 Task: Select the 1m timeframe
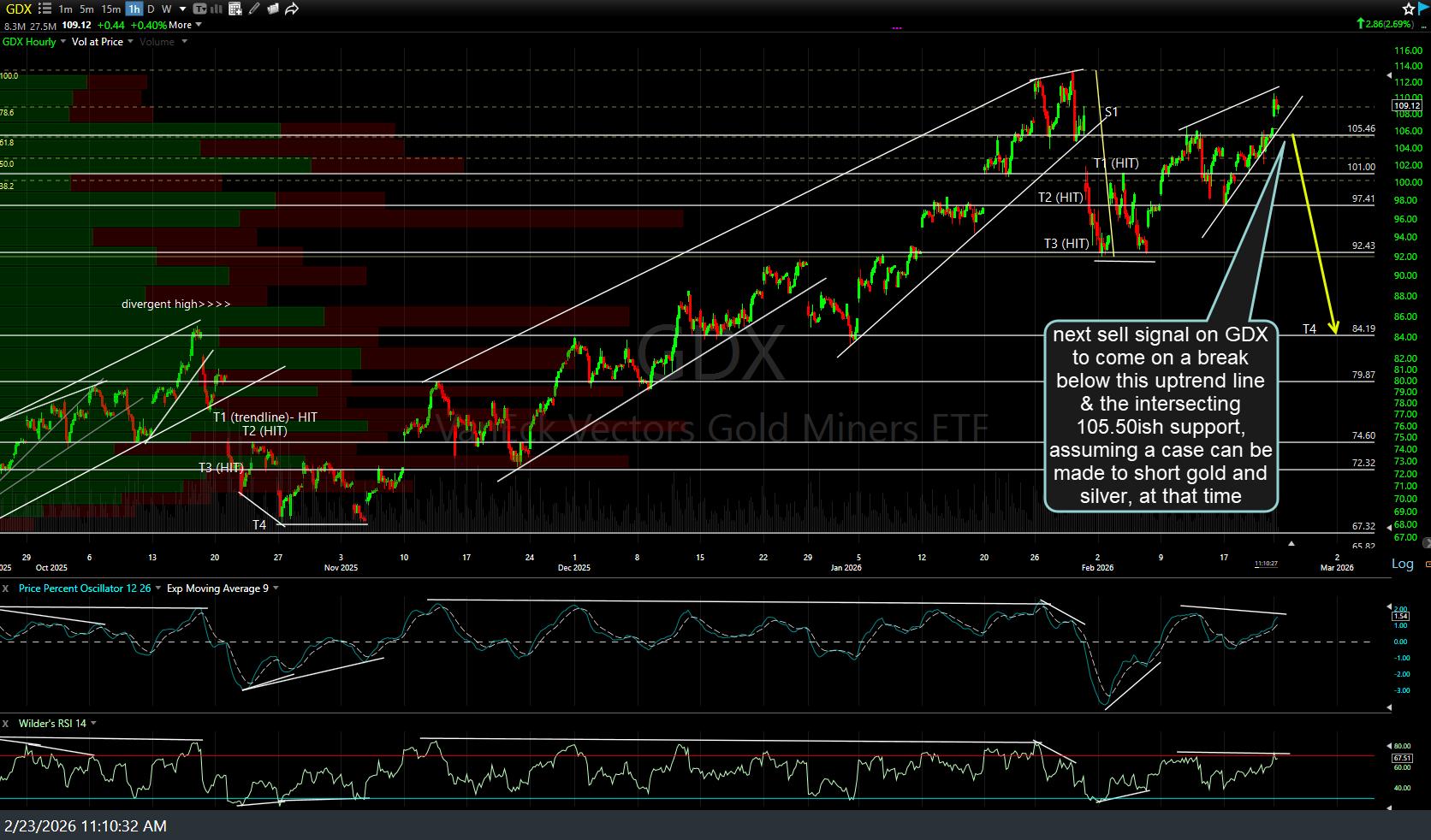point(65,9)
